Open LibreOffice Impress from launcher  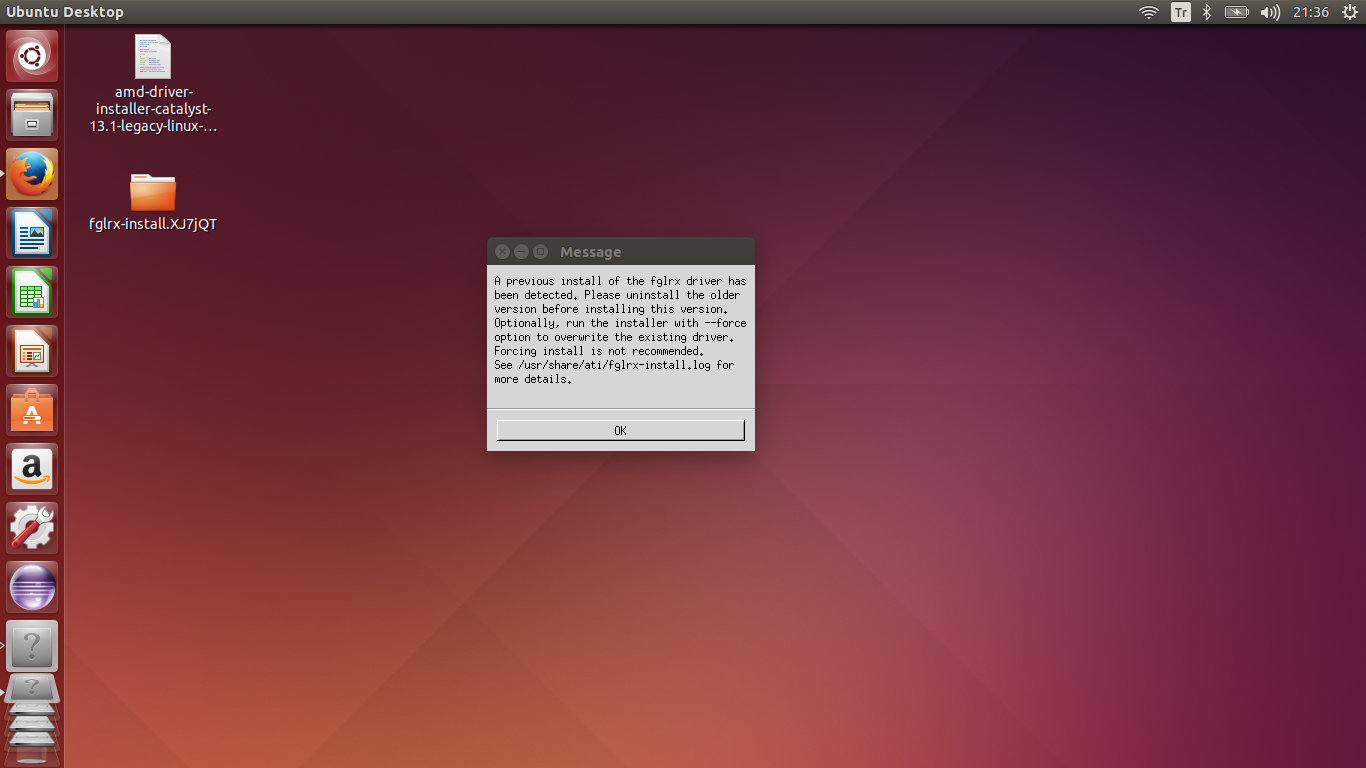coord(32,351)
